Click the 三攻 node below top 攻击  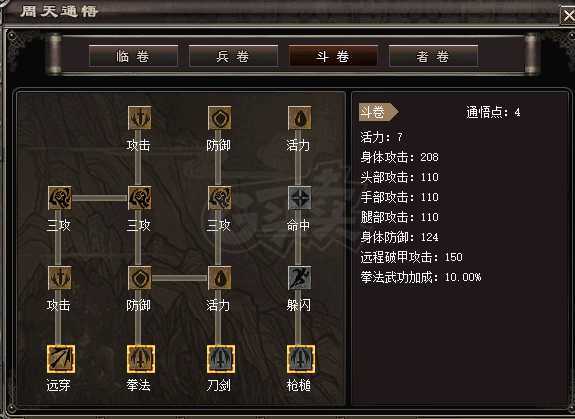pyautogui.click(x=140, y=198)
